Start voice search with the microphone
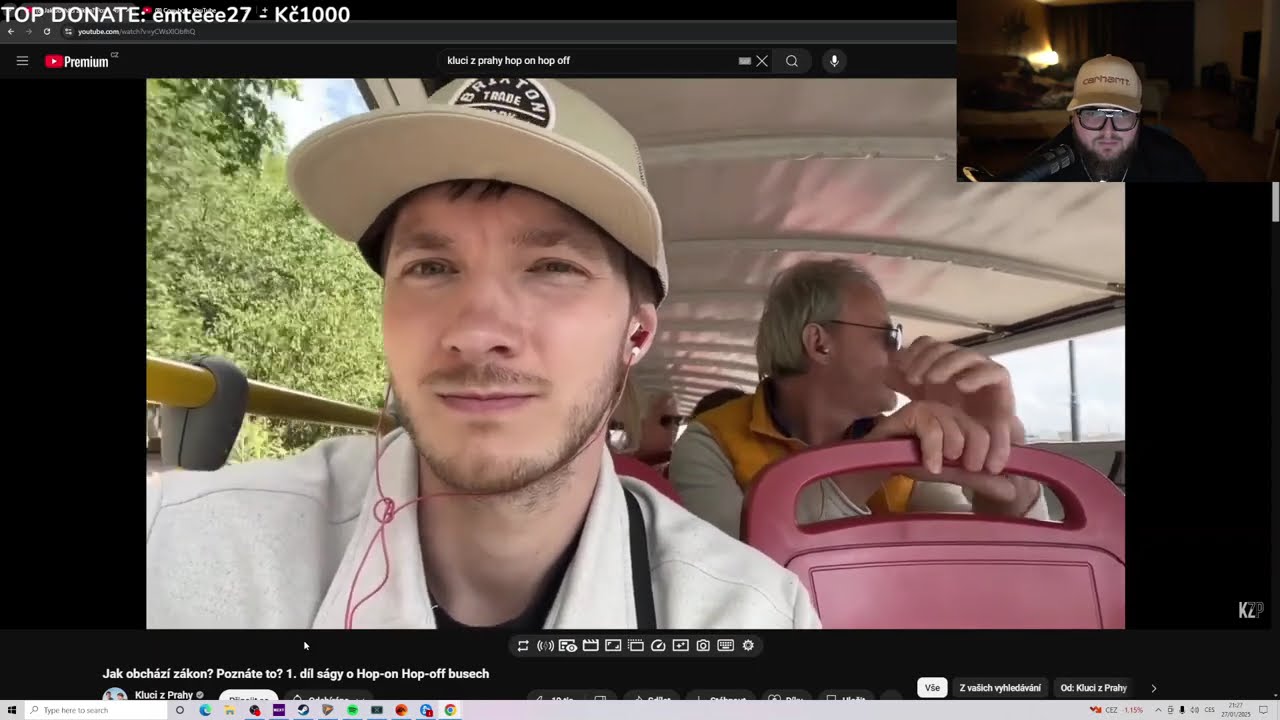Viewport: 1280px width, 720px height. (834, 61)
